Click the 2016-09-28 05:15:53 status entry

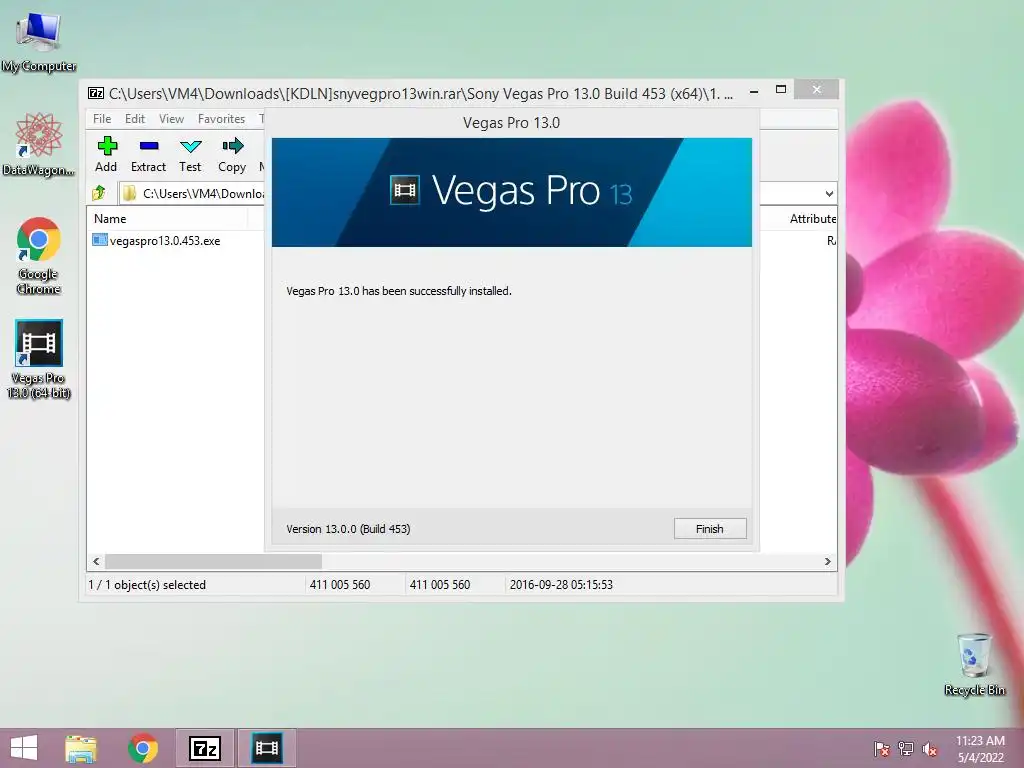(561, 584)
